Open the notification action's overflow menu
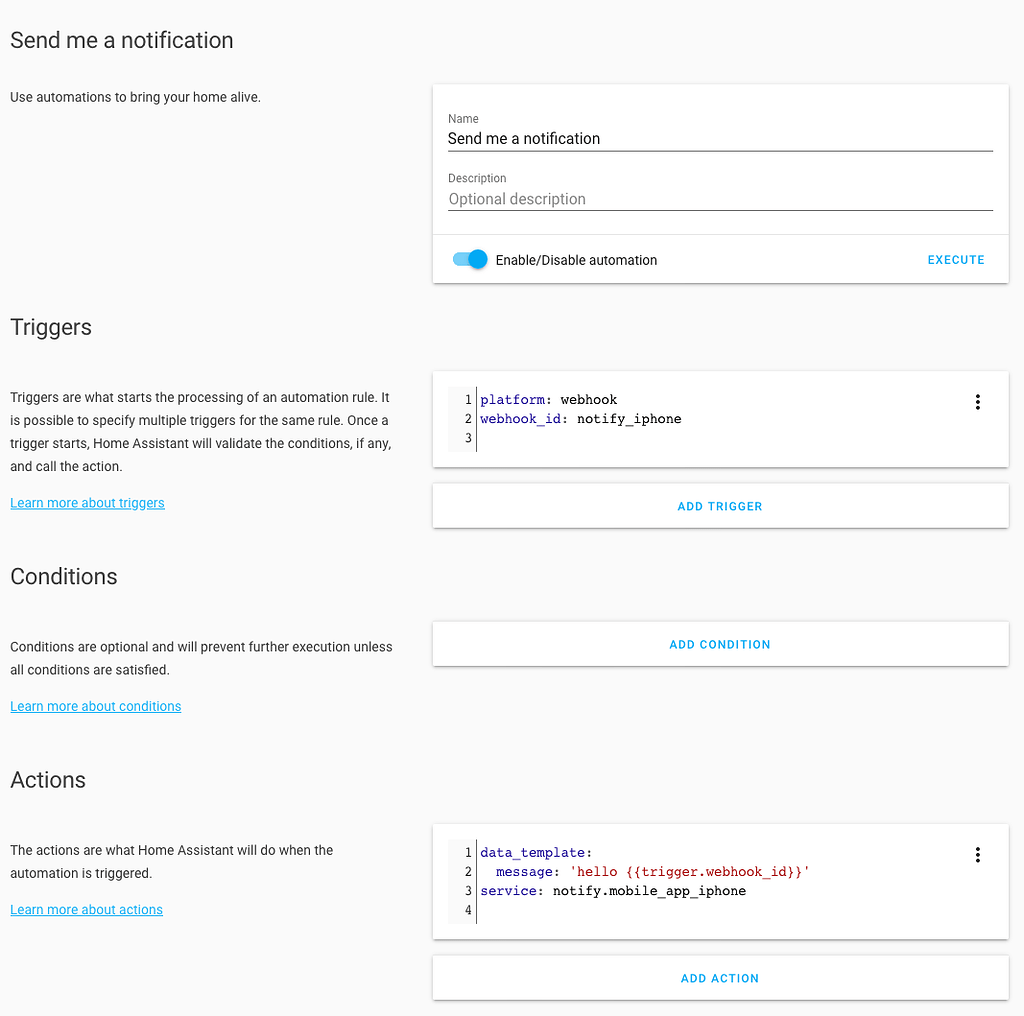 (x=977, y=854)
